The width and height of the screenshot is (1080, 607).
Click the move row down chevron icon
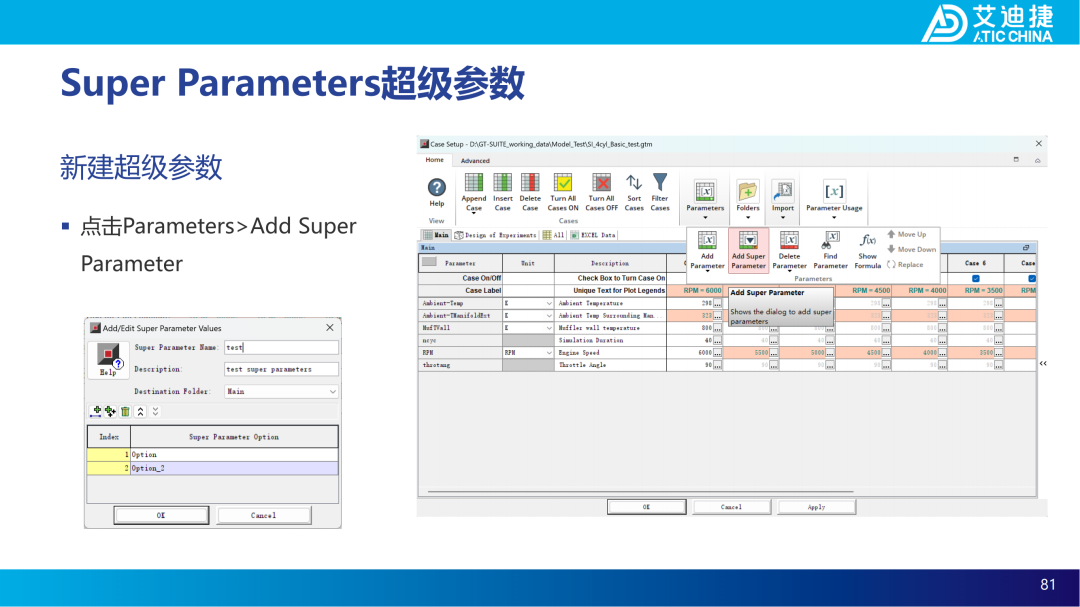[156, 411]
